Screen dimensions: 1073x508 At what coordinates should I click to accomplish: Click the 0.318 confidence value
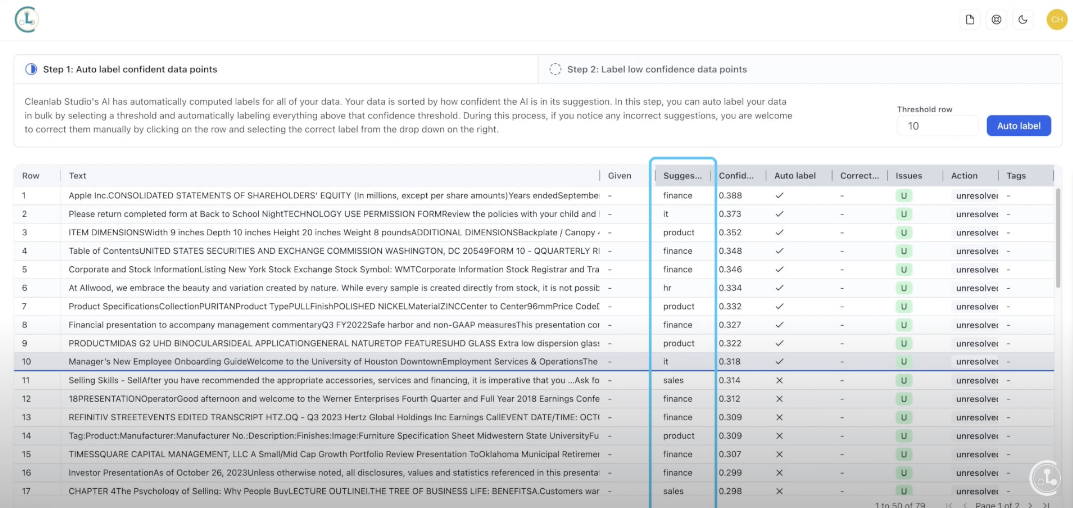(730, 361)
